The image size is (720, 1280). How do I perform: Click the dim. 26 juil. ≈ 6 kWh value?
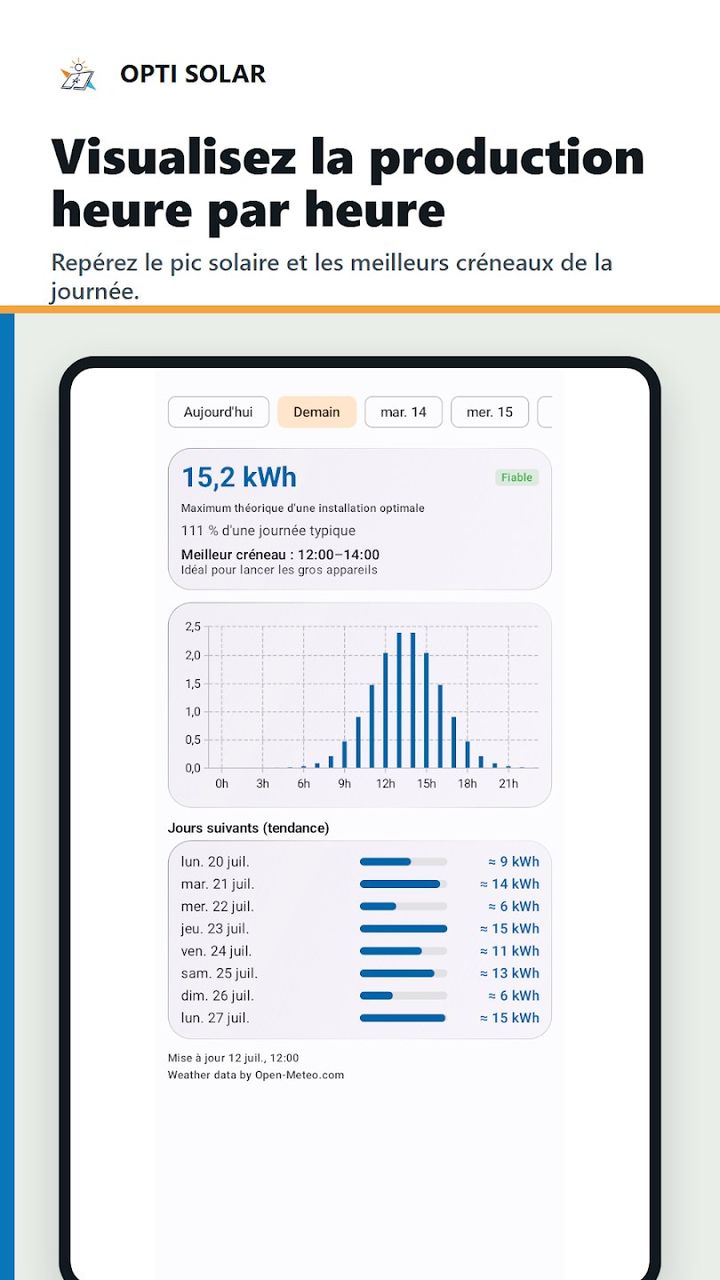click(x=513, y=995)
